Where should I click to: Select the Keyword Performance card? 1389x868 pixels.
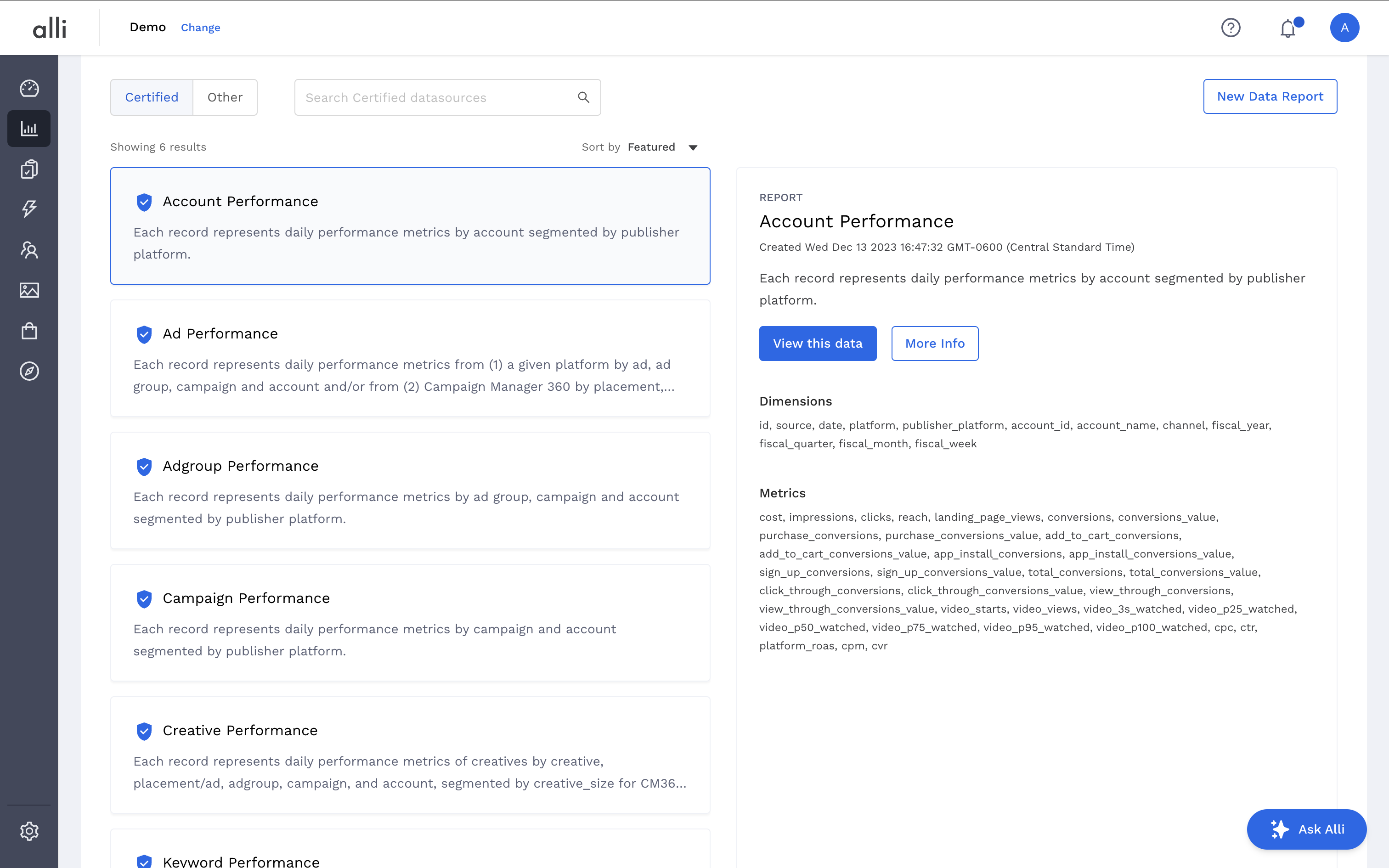pyautogui.click(x=410, y=850)
